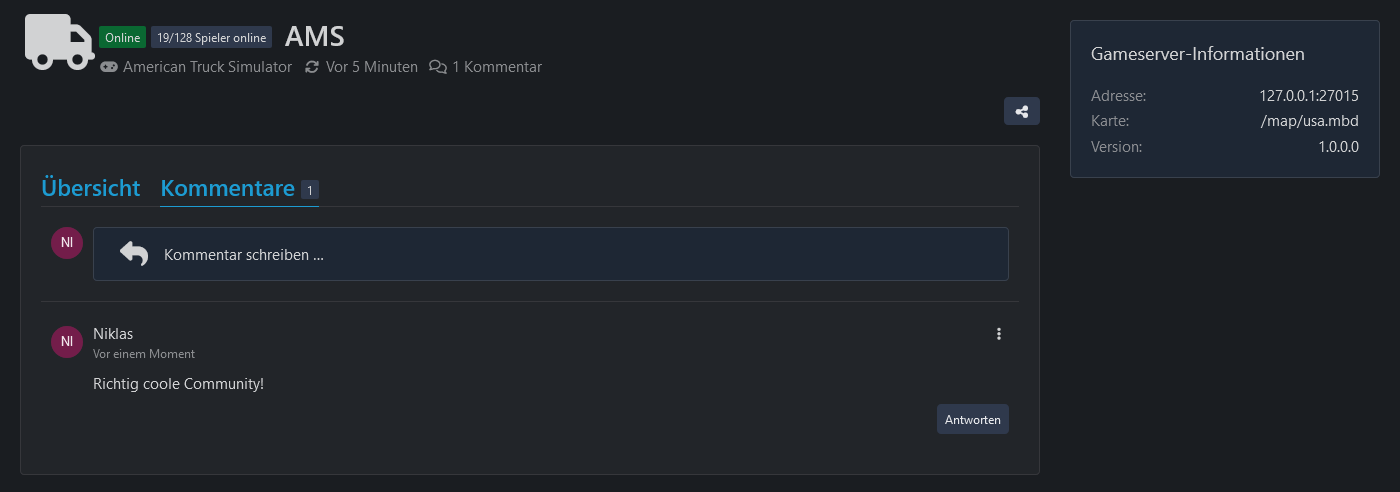
Task: Click the 'Vor einem Moment' comment timestamp
Action: click(x=144, y=354)
